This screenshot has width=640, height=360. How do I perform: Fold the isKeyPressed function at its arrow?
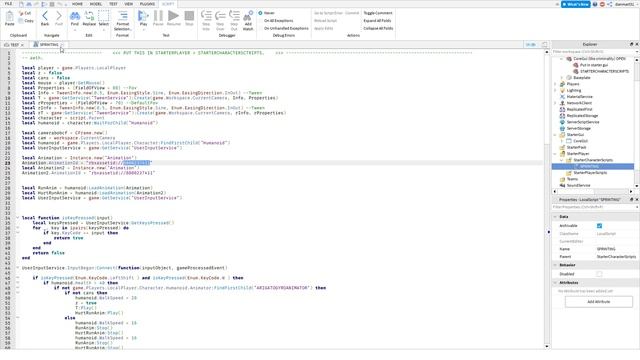pos(18,218)
